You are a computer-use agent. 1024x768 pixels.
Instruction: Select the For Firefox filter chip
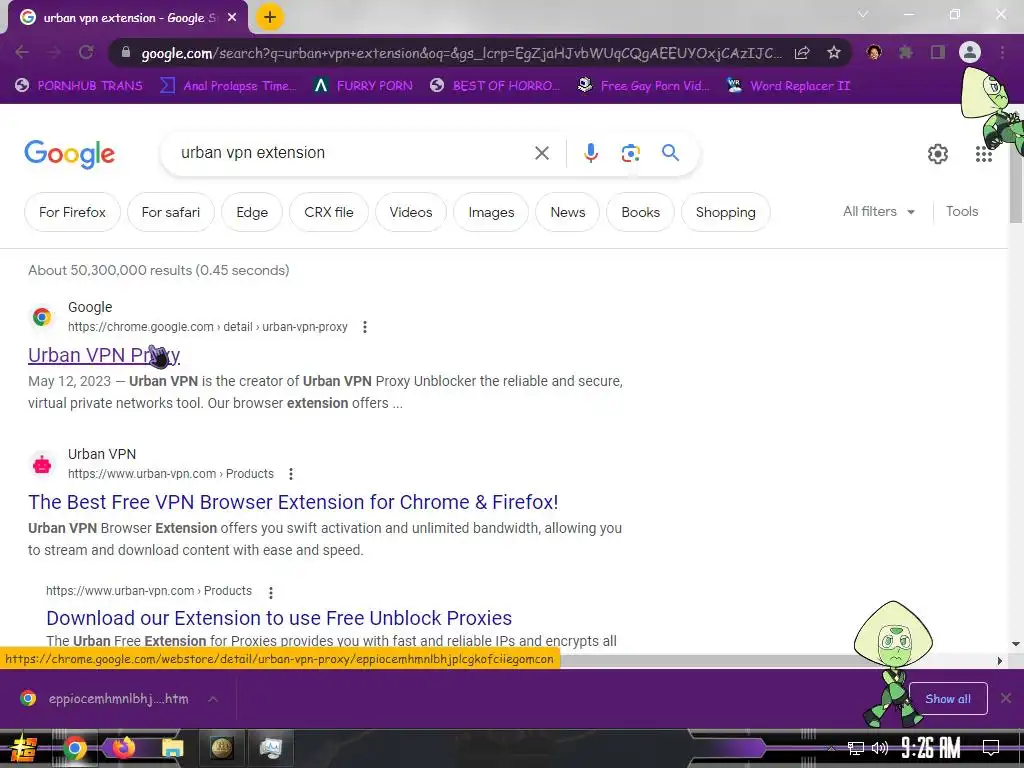click(x=72, y=212)
